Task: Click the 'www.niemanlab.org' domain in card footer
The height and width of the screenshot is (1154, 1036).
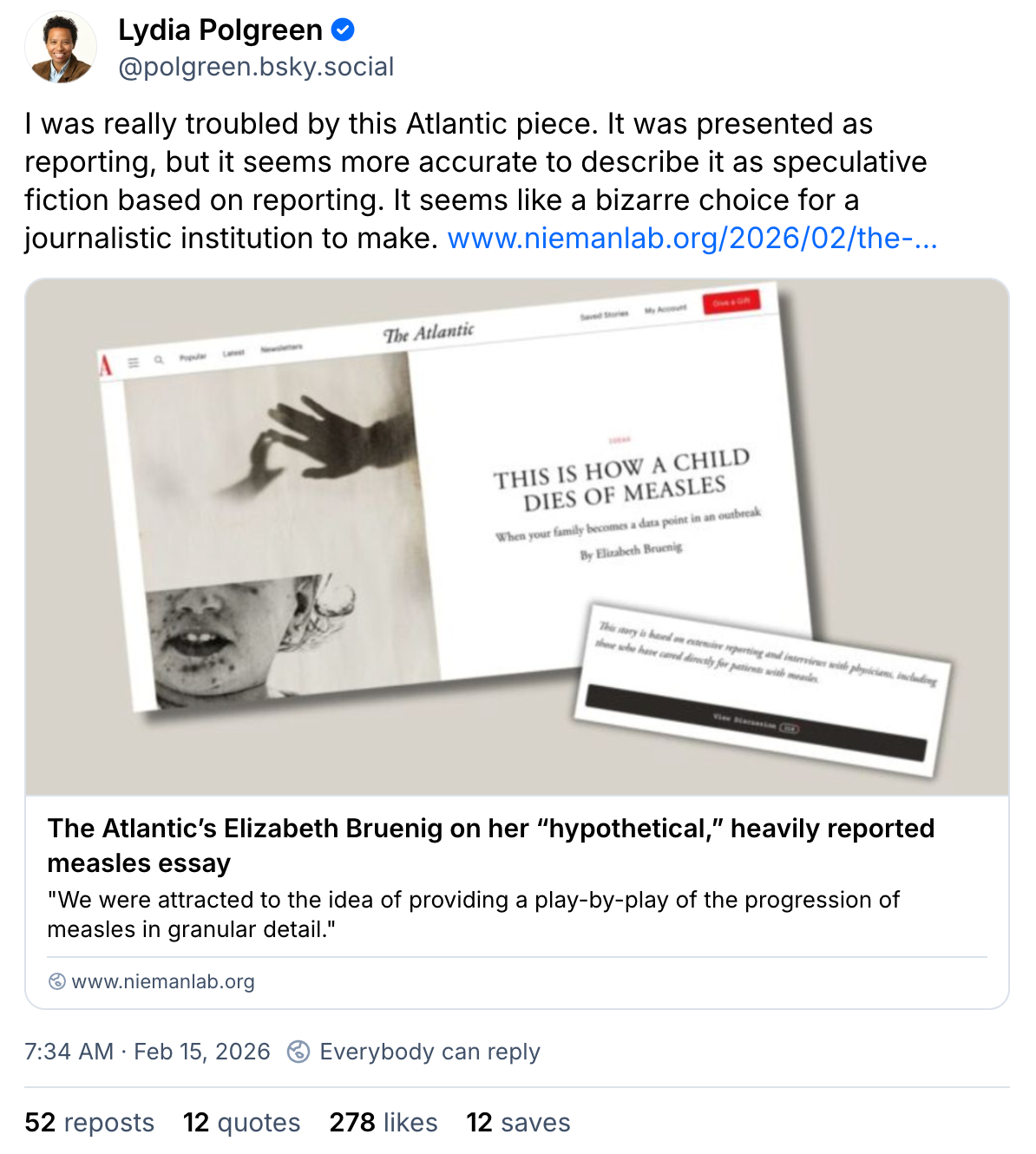Action: pyautogui.click(x=163, y=981)
